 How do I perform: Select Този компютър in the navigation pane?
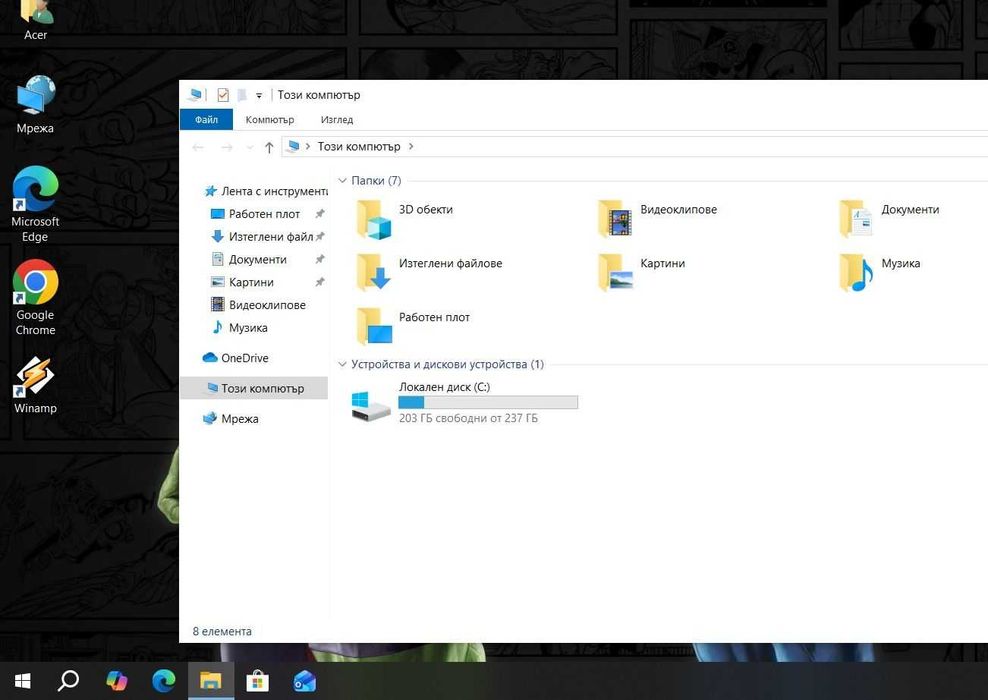pyautogui.click(x=254, y=388)
